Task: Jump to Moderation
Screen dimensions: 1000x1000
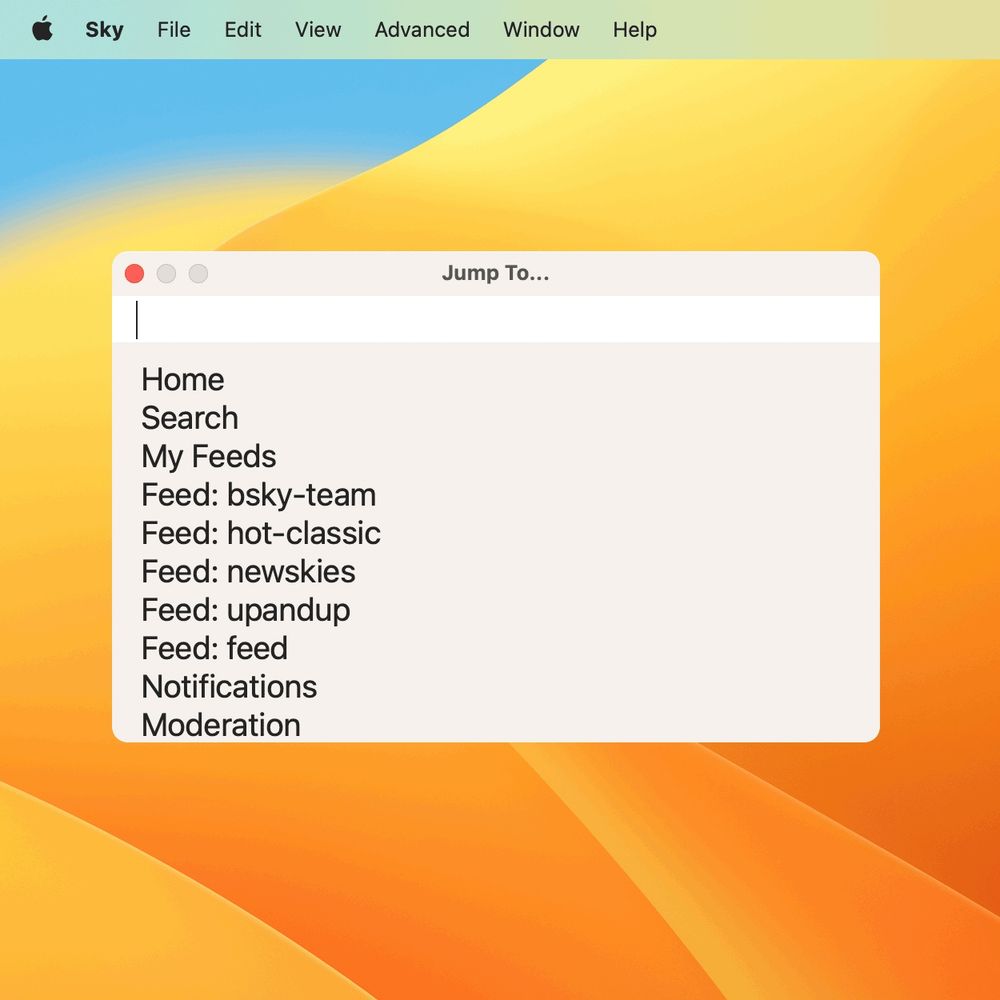Action: pyautogui.click(x=221, y=725)
